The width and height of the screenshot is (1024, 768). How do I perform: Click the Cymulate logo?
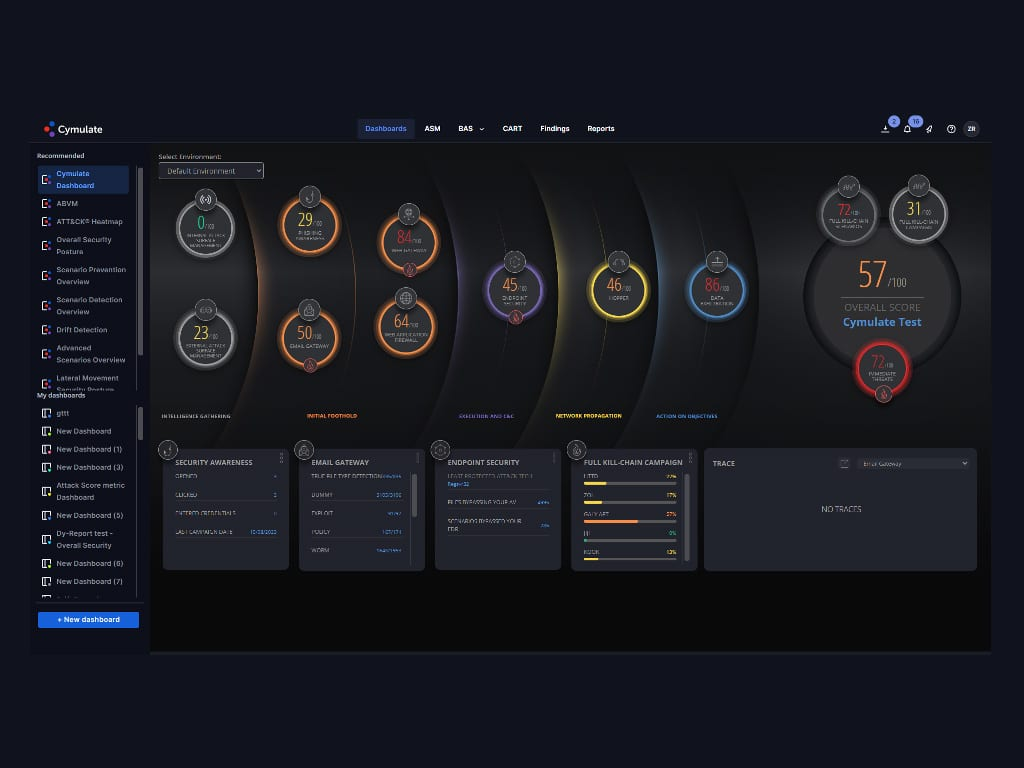(73, 129)
